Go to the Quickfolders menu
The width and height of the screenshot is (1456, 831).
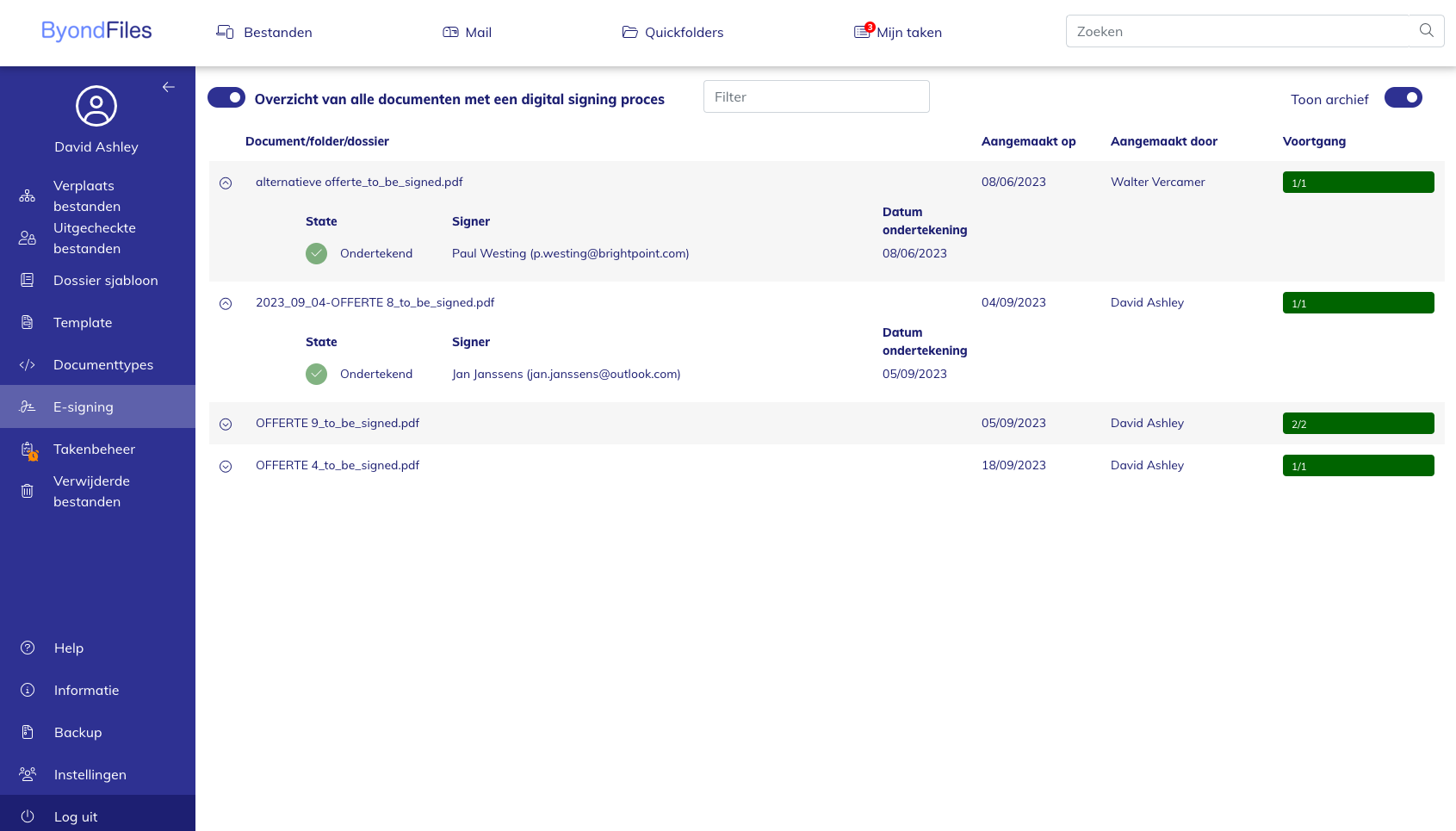pos(672,33)
